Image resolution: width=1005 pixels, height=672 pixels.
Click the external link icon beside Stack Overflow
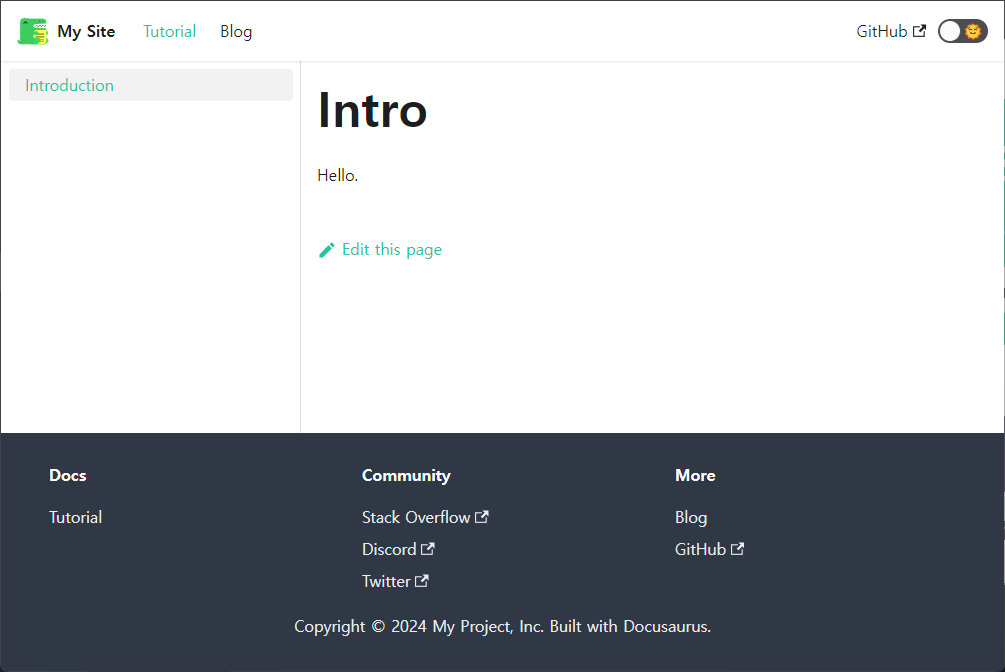click(x=482, y=516)
